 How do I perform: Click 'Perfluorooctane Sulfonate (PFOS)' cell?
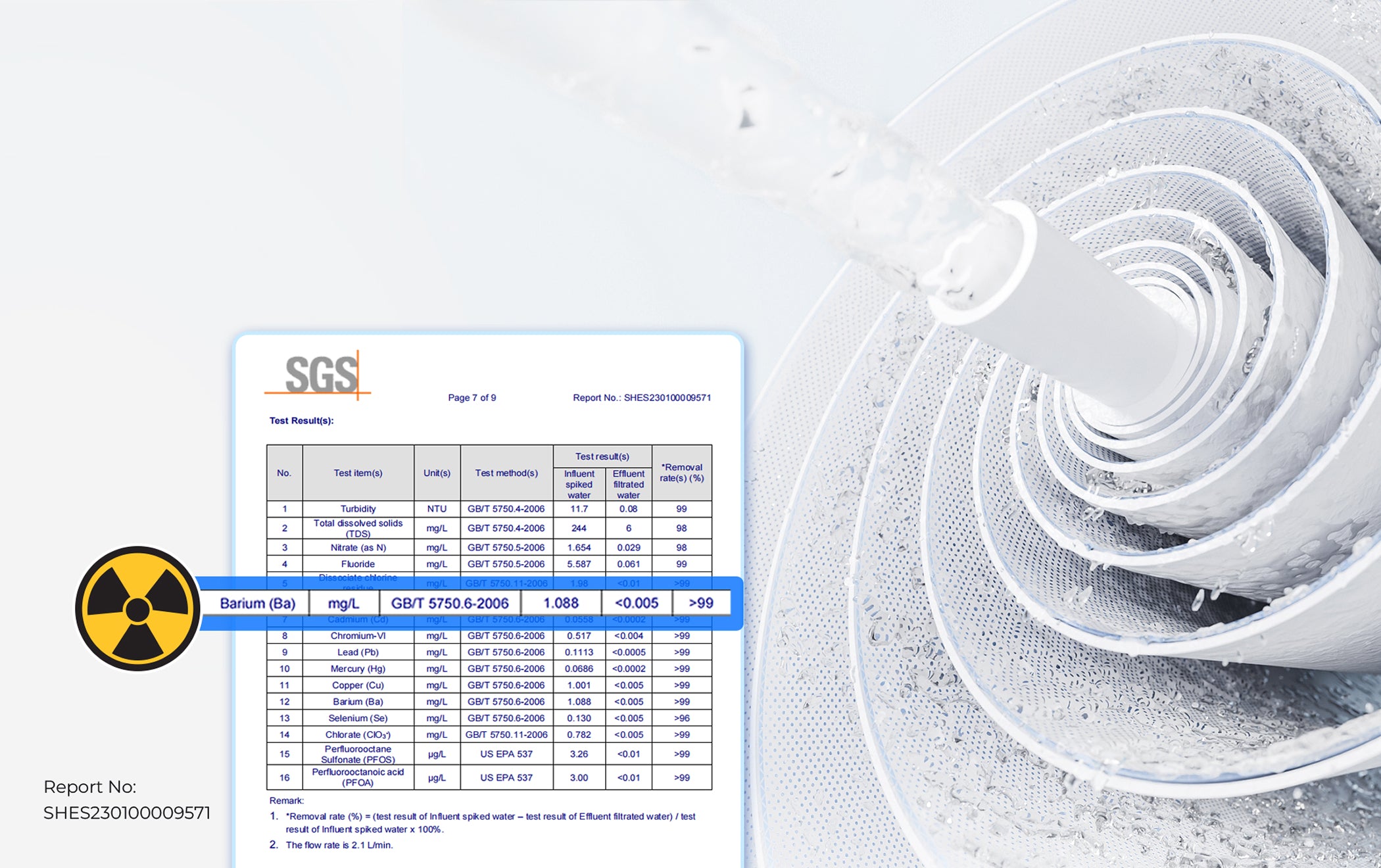[358, 754]
